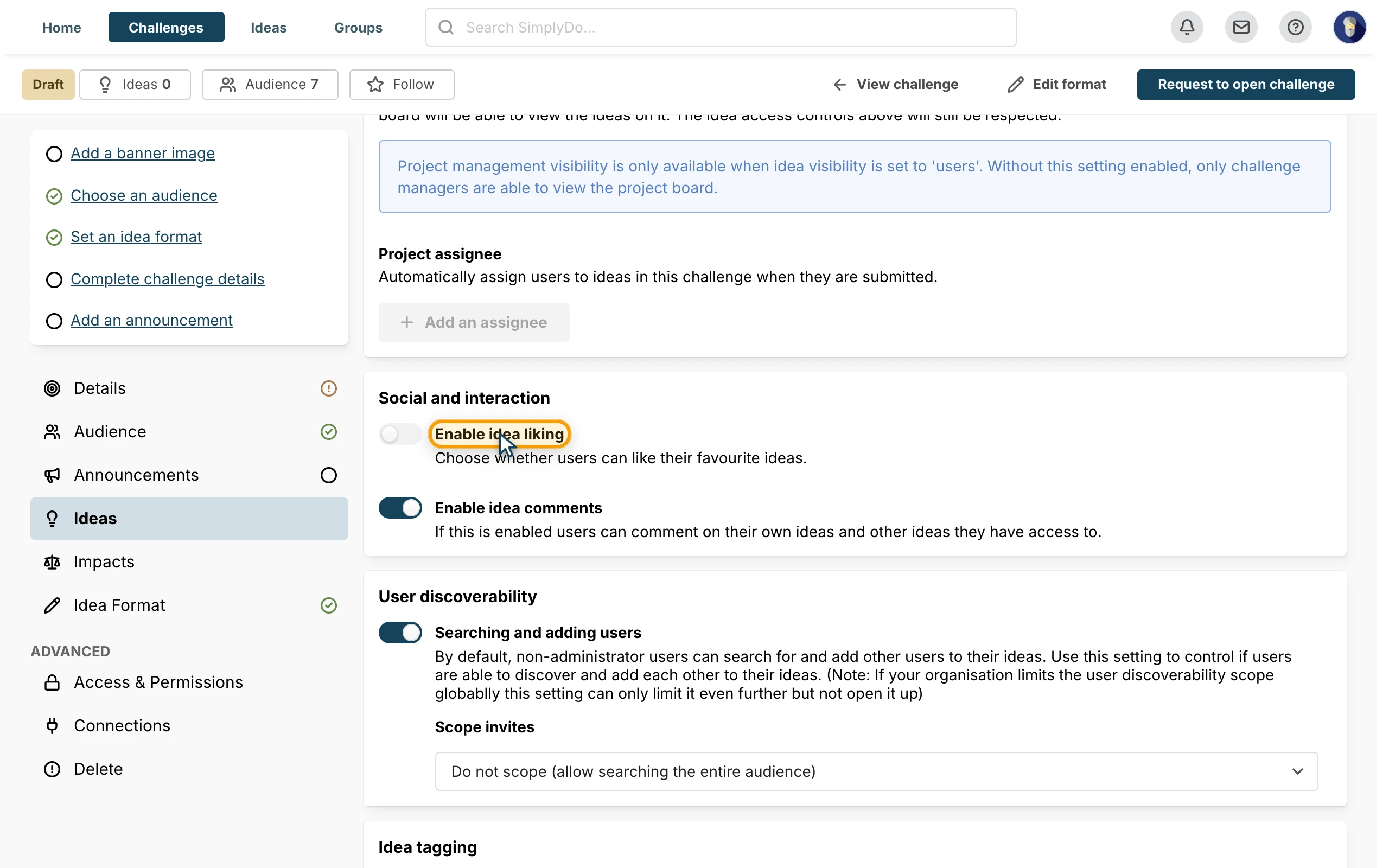Toggle Enable idea comments switch

(x=400, y=508)
